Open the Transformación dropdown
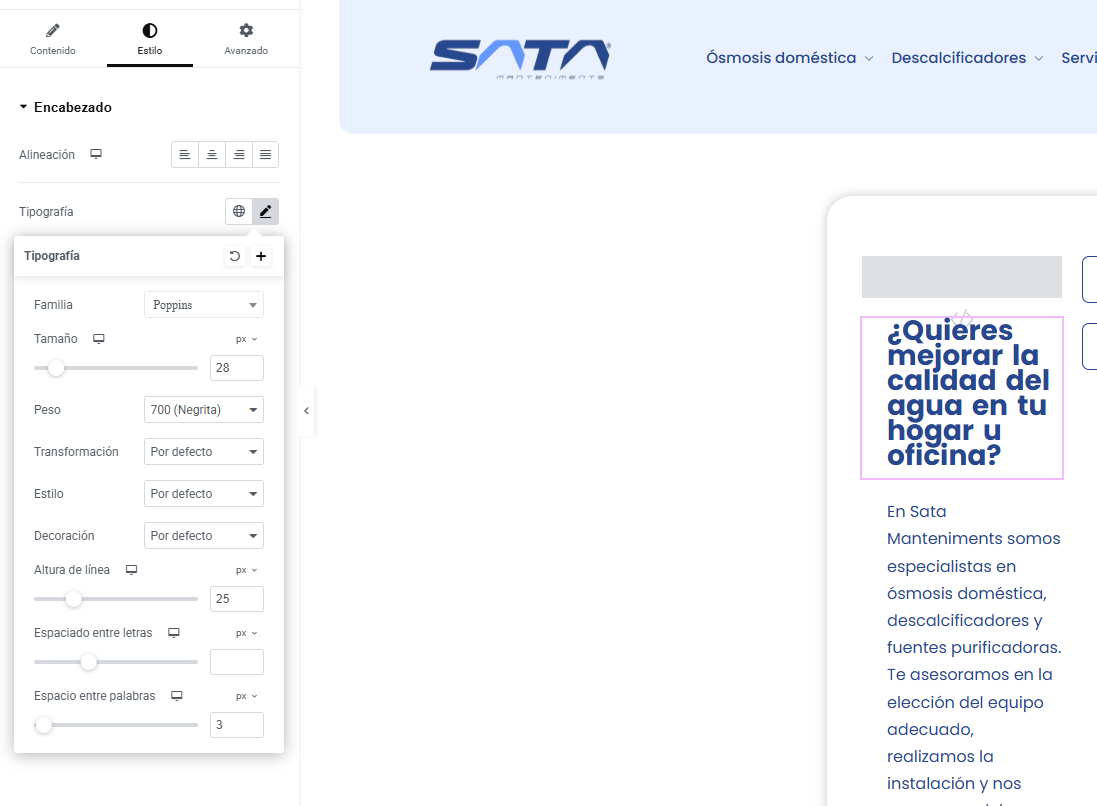 click(204, 452)
